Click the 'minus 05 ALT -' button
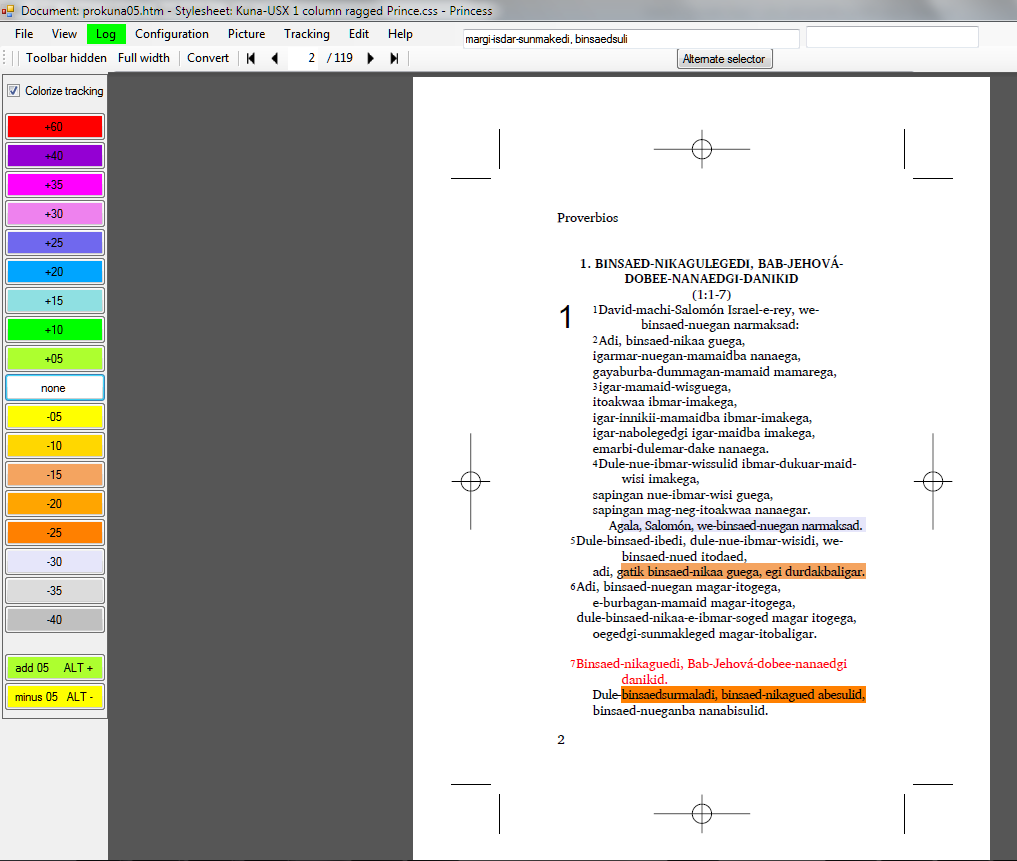 [54, 697]
